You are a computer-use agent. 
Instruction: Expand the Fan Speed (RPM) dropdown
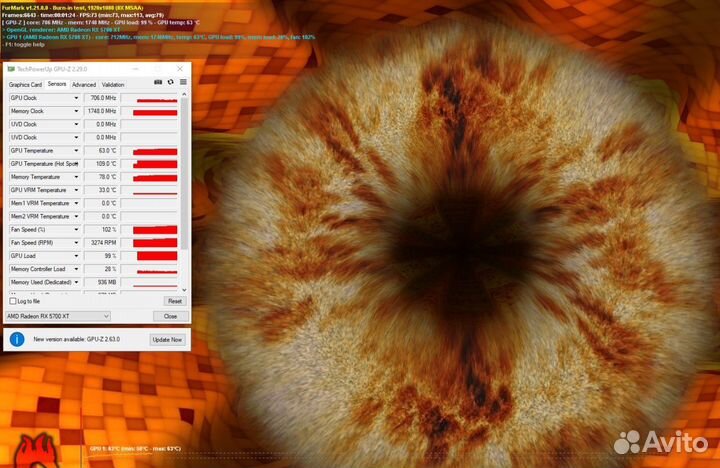[76, 243]
